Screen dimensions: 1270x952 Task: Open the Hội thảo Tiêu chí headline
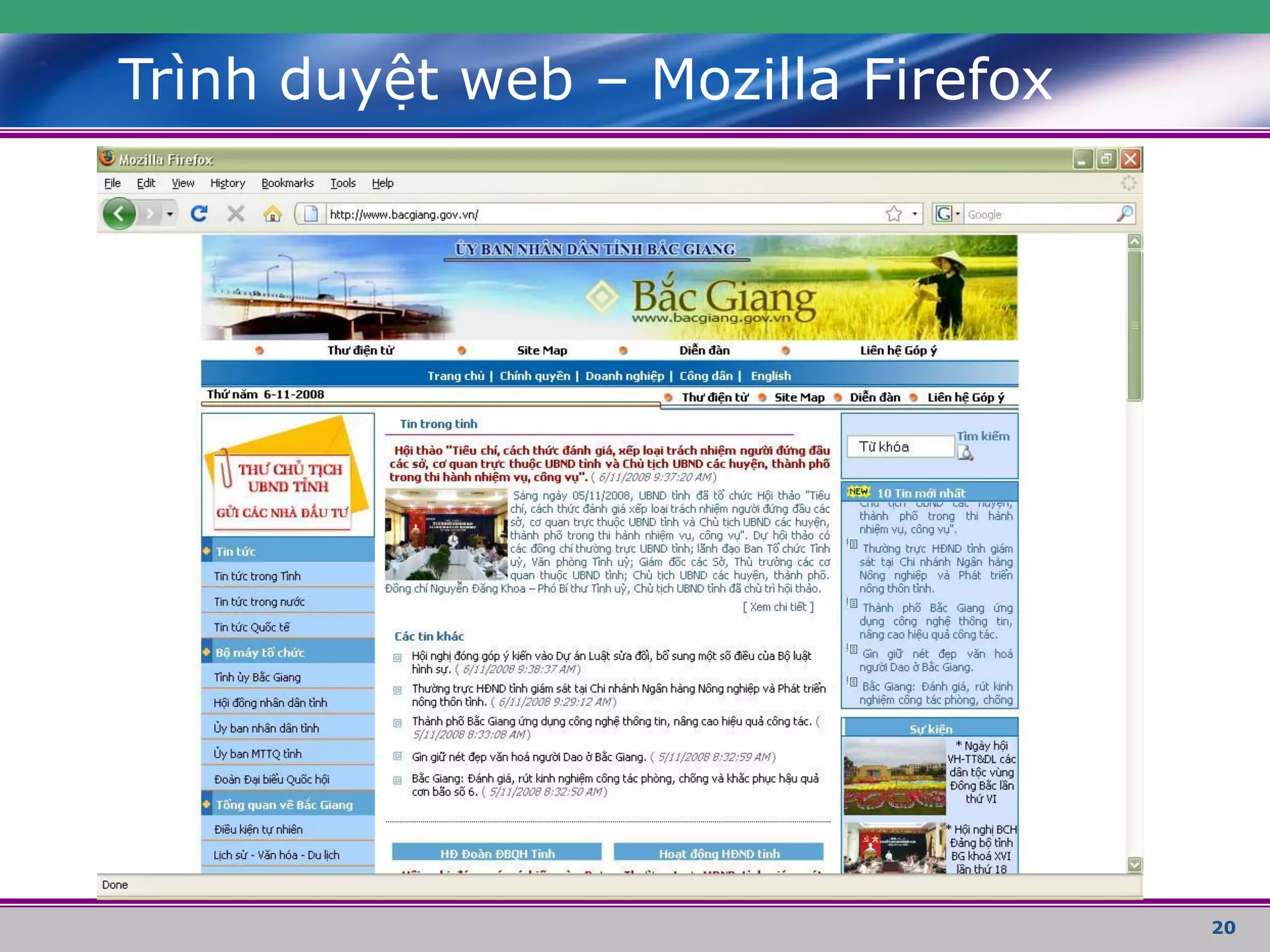coord(610,464)
